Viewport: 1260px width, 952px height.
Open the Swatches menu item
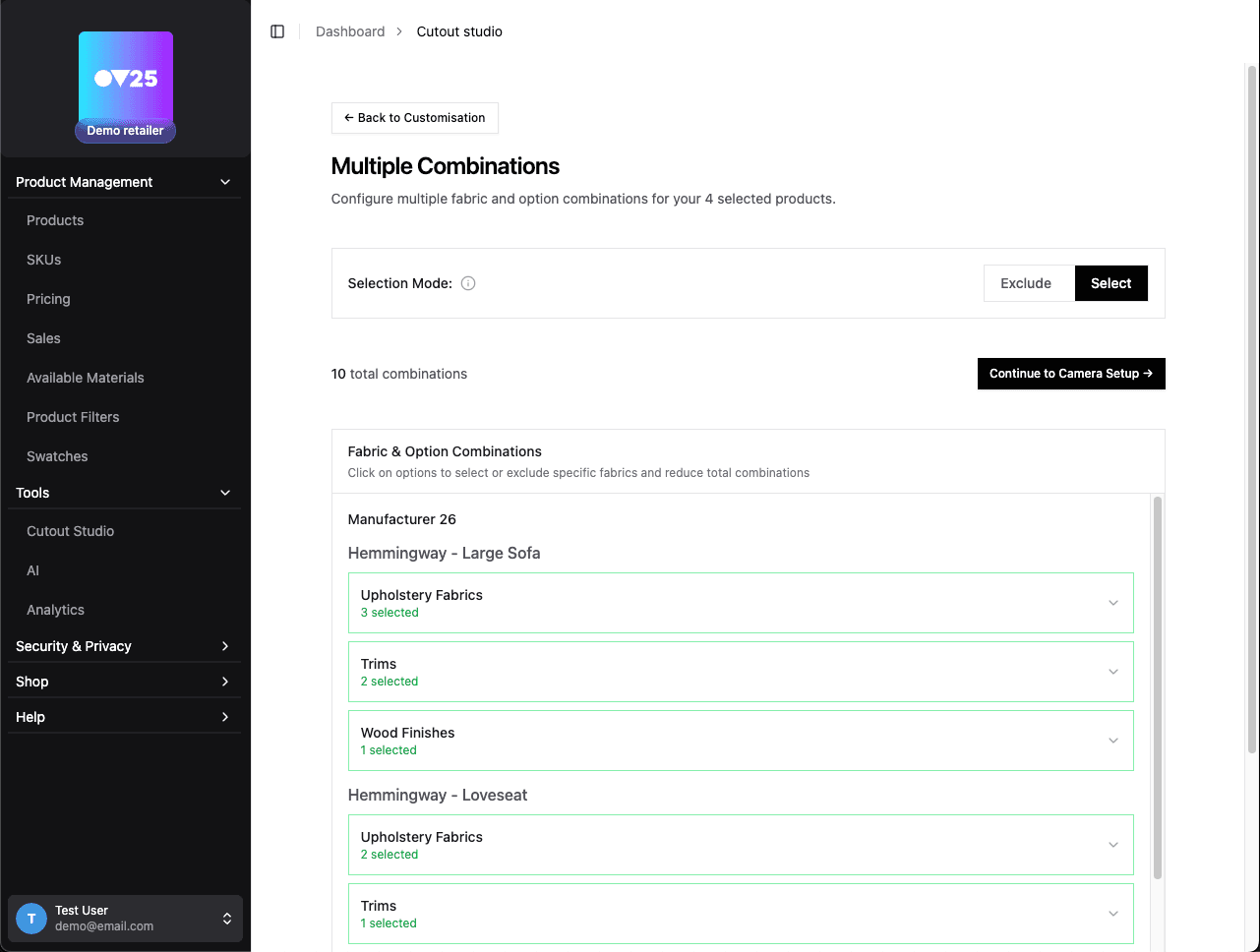57,456
